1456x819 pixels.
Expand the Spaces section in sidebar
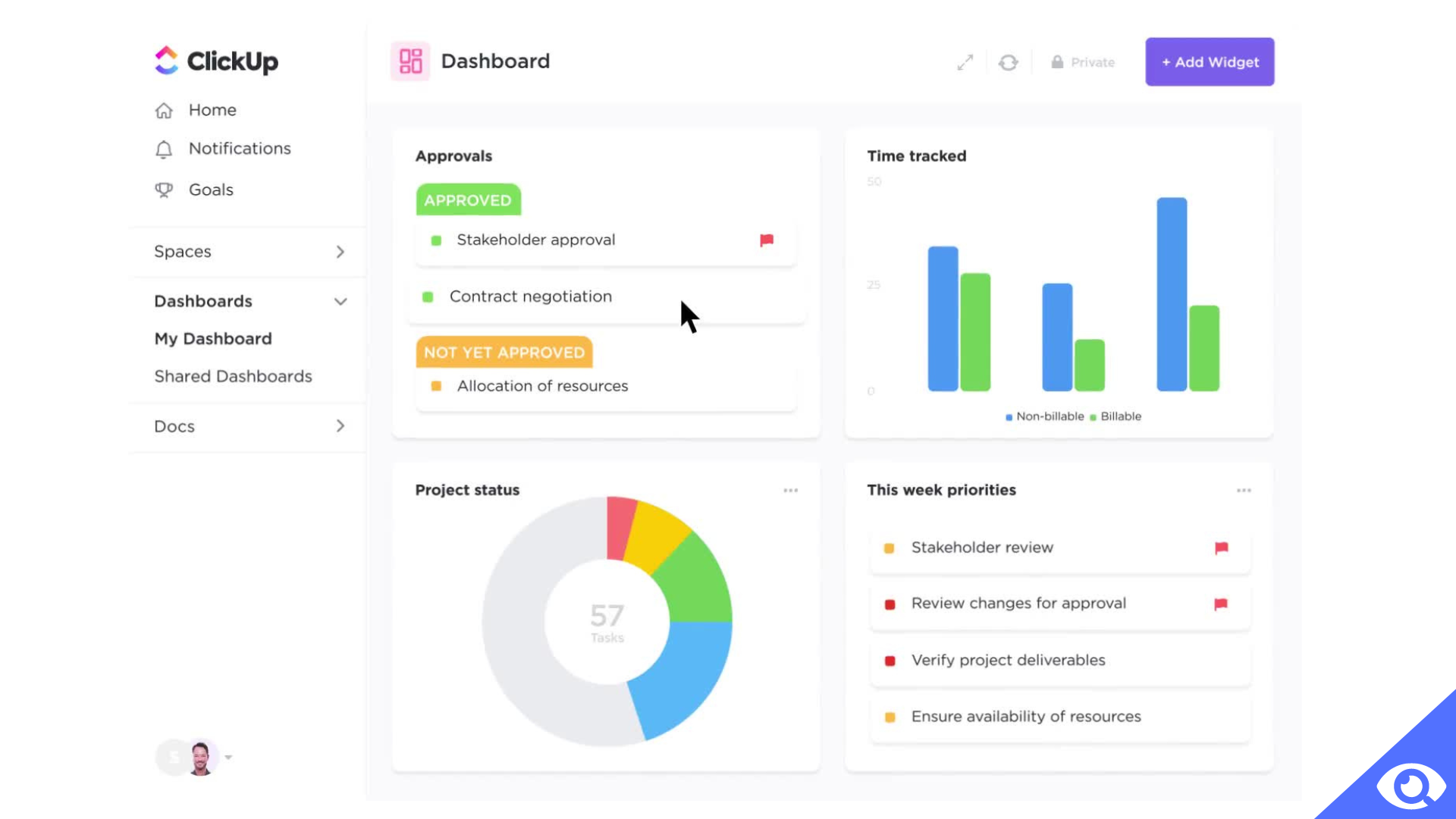340,251
